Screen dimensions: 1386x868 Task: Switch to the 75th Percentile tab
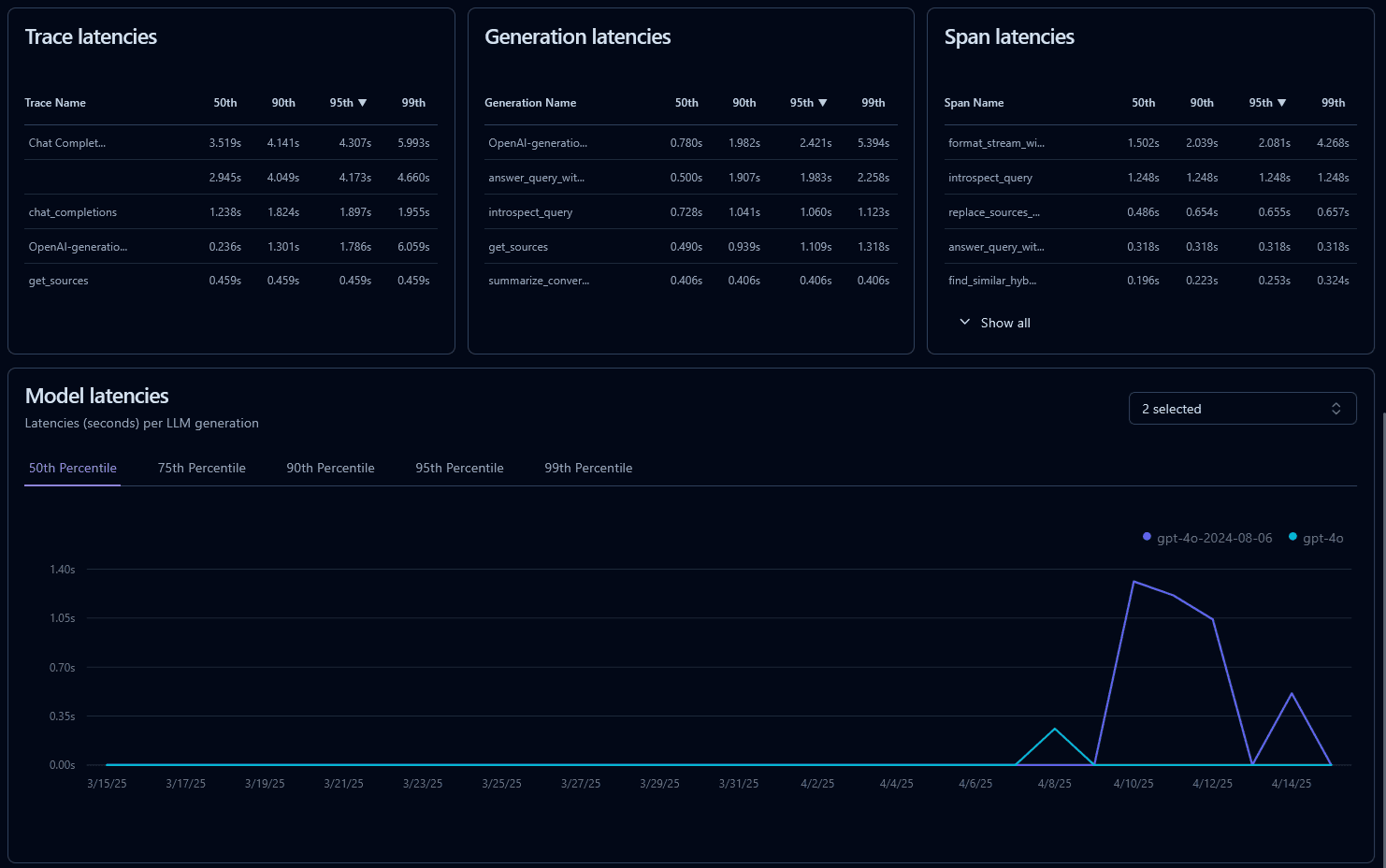pyautogui.click(x=201, y=468)
